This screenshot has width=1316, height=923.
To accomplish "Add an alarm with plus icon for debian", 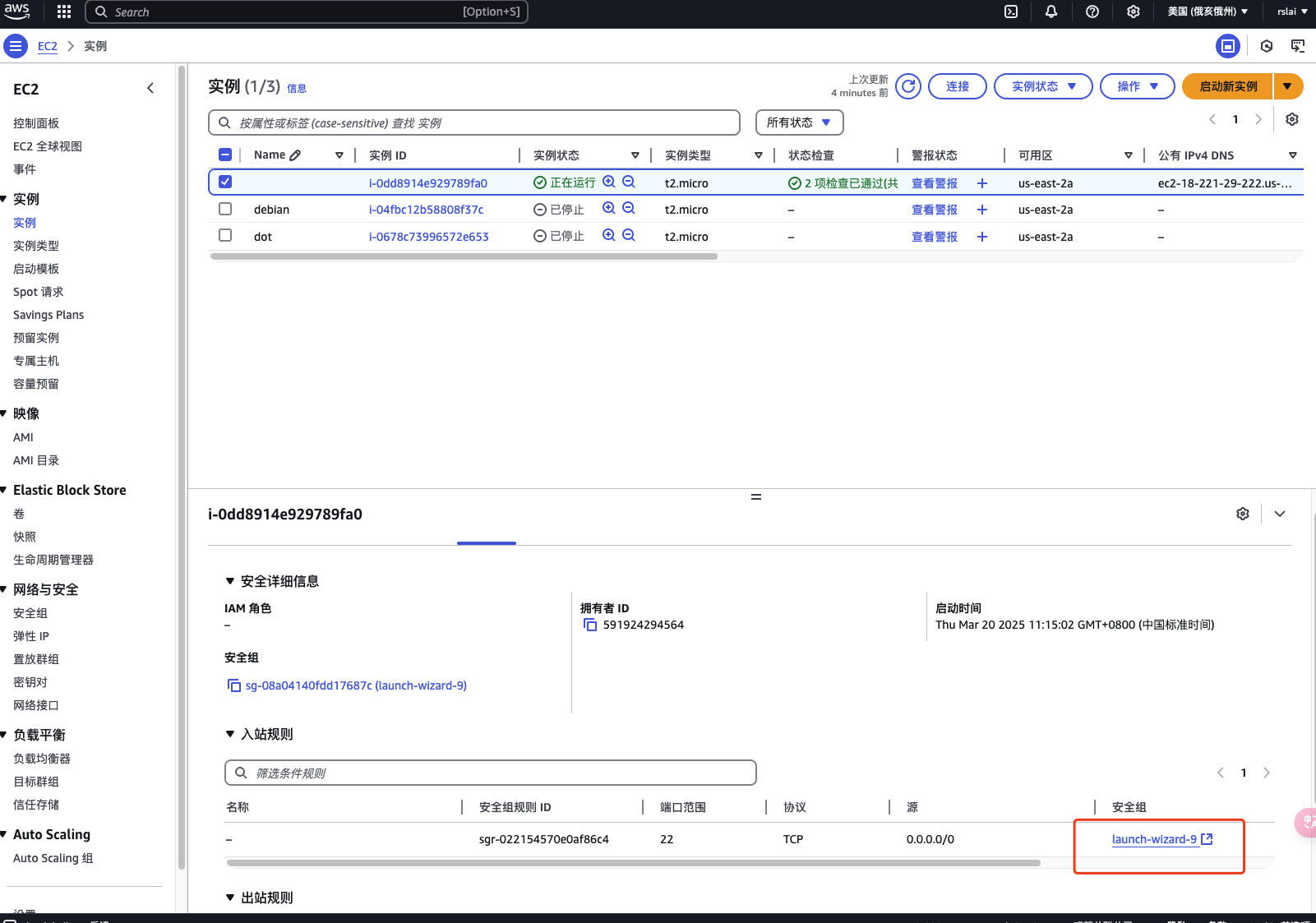I will [982, 210].
